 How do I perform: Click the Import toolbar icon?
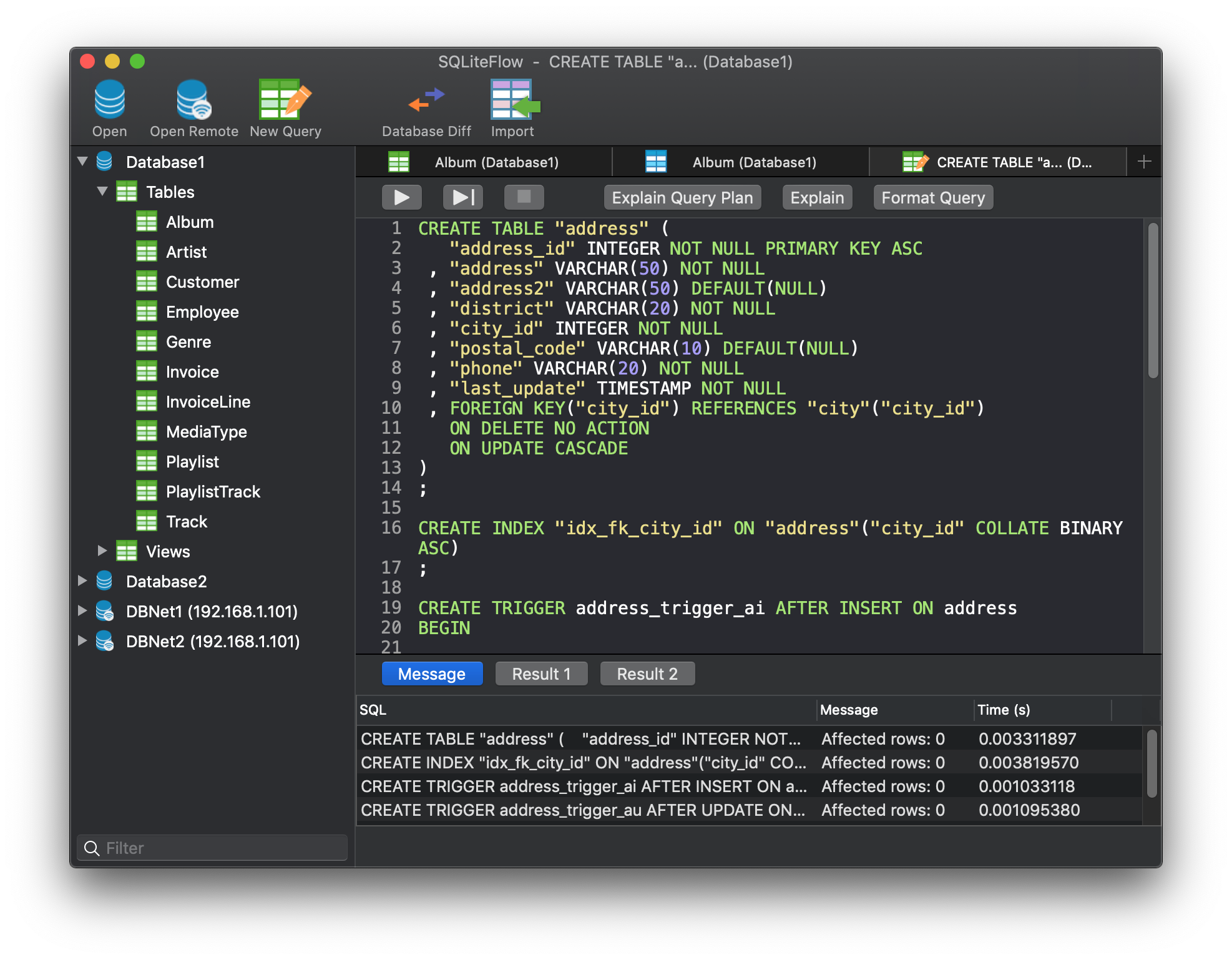click(514, 100)
